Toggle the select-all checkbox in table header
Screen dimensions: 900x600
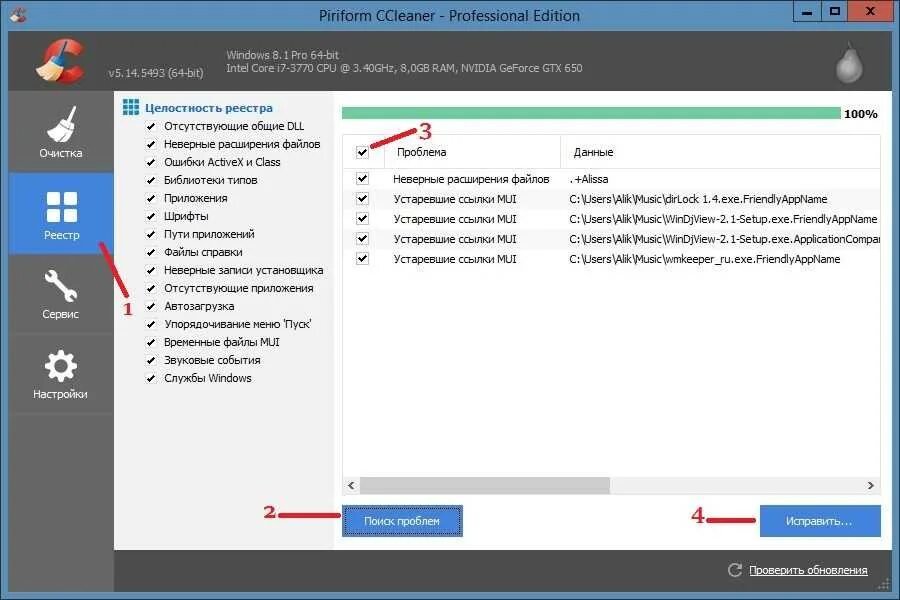[362, 152]
